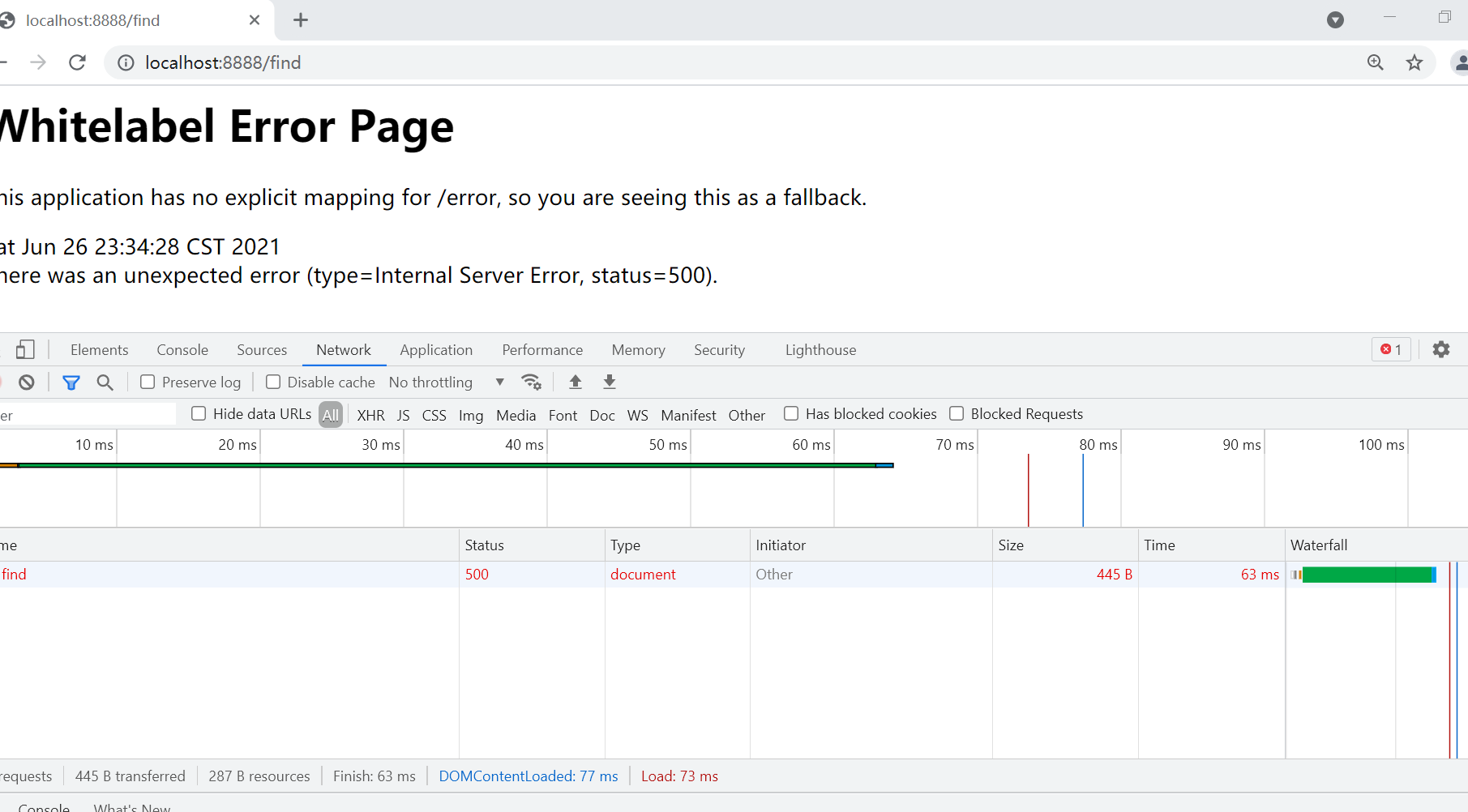Expand the No throttling dropdown
Screen dimensions: 1468x812
(x=446, y=382)
